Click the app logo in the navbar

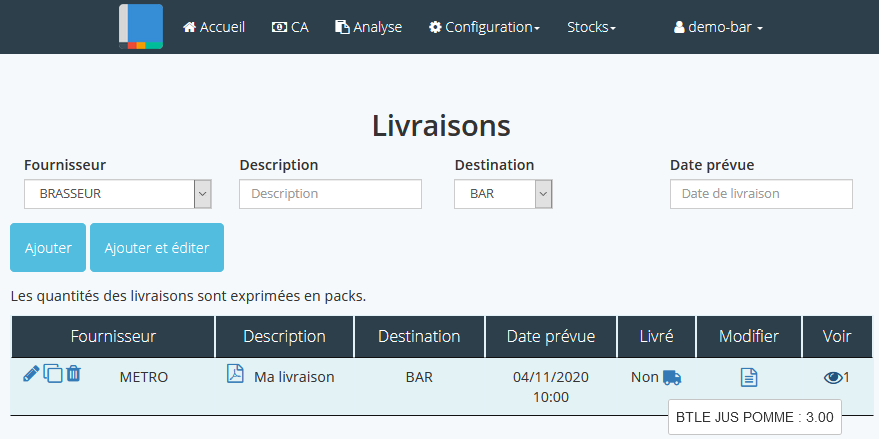coord(140,27)
